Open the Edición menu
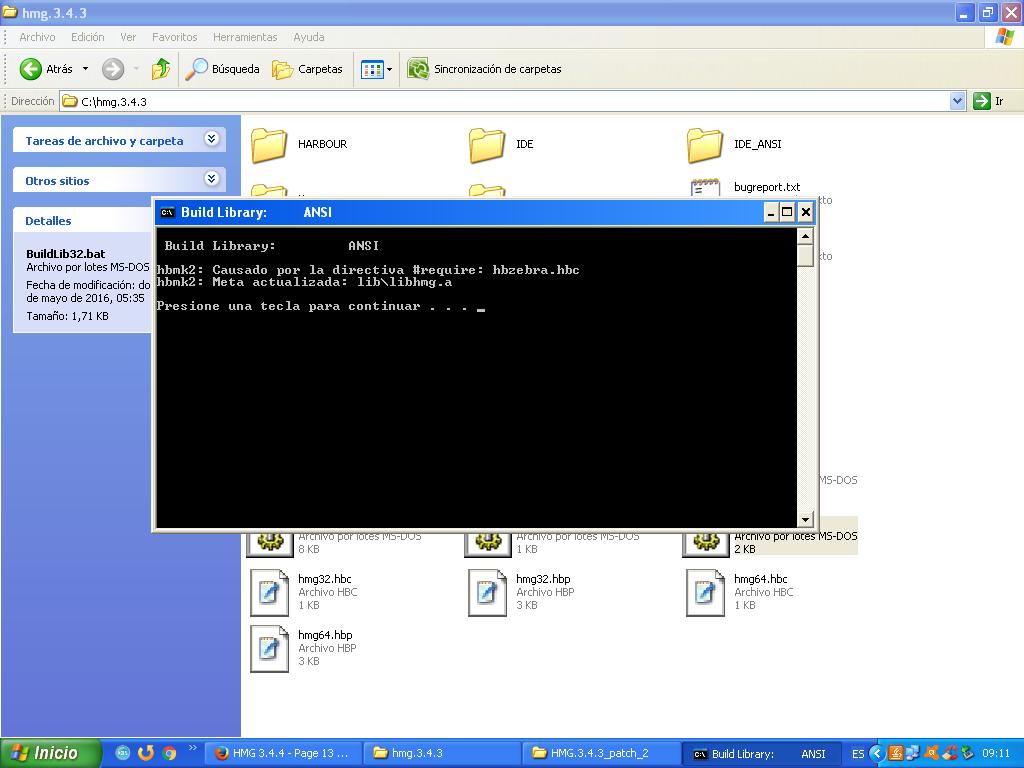This screenshot has height=768, width=1024. coord(88,37)
